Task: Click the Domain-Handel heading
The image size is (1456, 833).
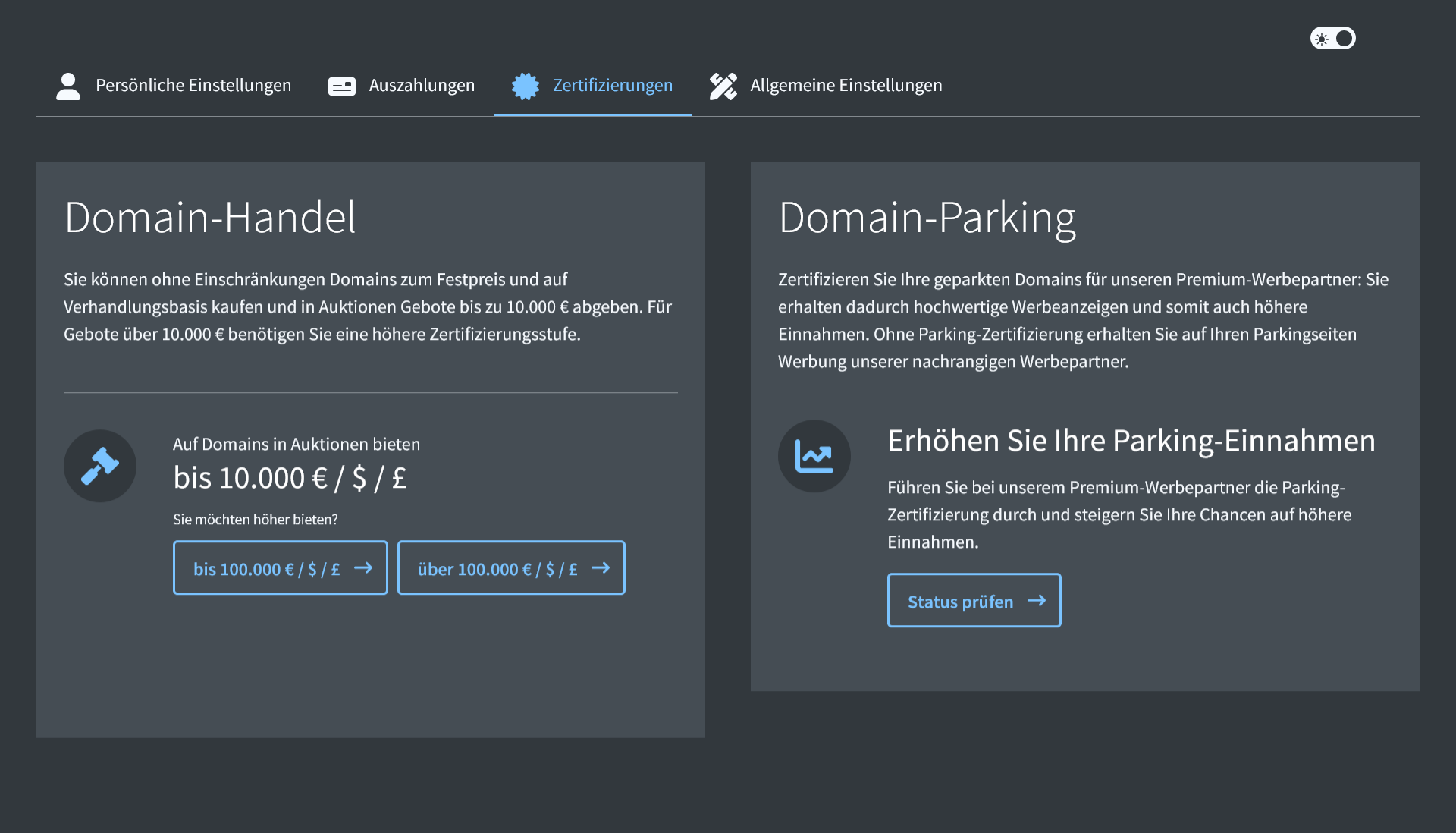Action: [x=210, y=218]
